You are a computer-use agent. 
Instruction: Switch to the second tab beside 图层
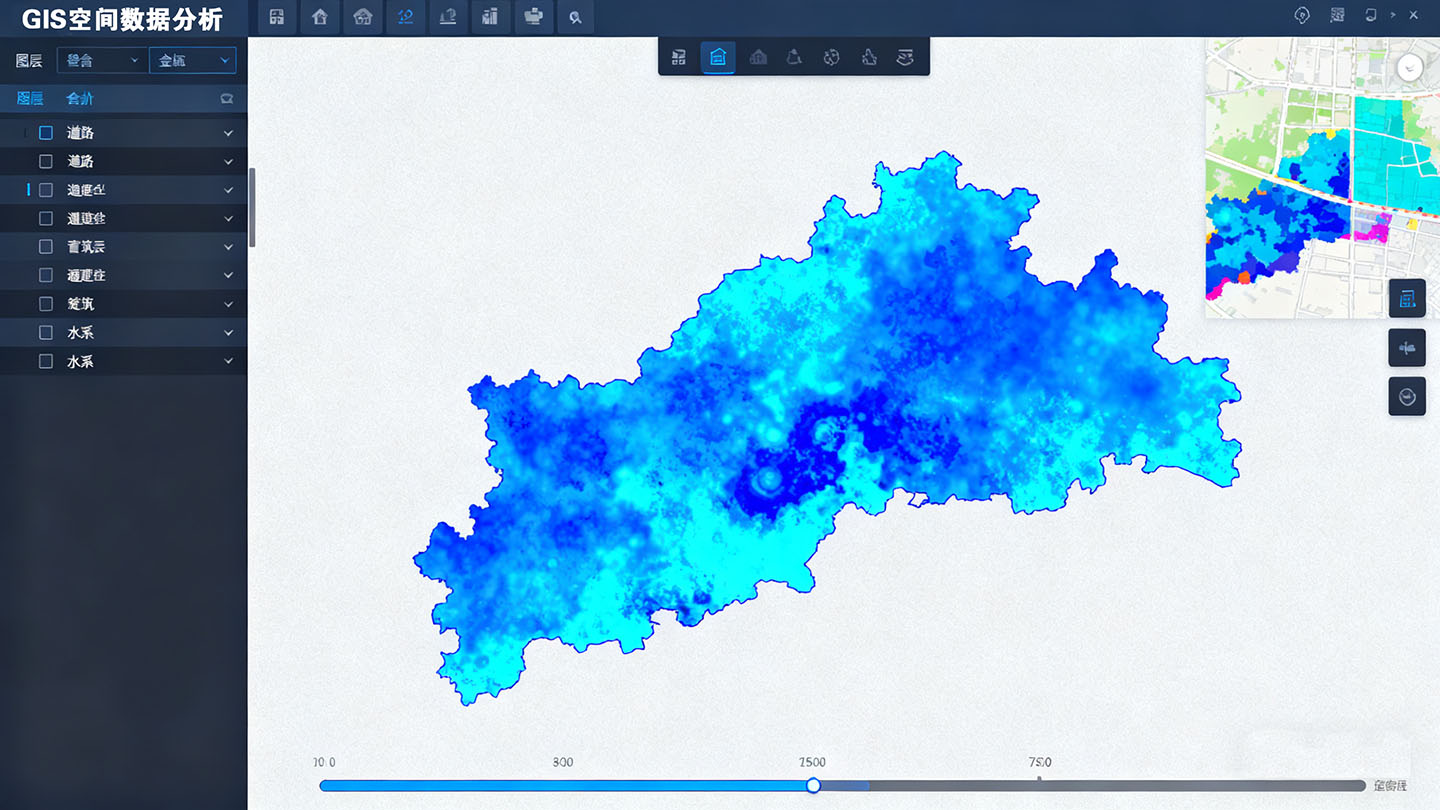coord(80,98)
